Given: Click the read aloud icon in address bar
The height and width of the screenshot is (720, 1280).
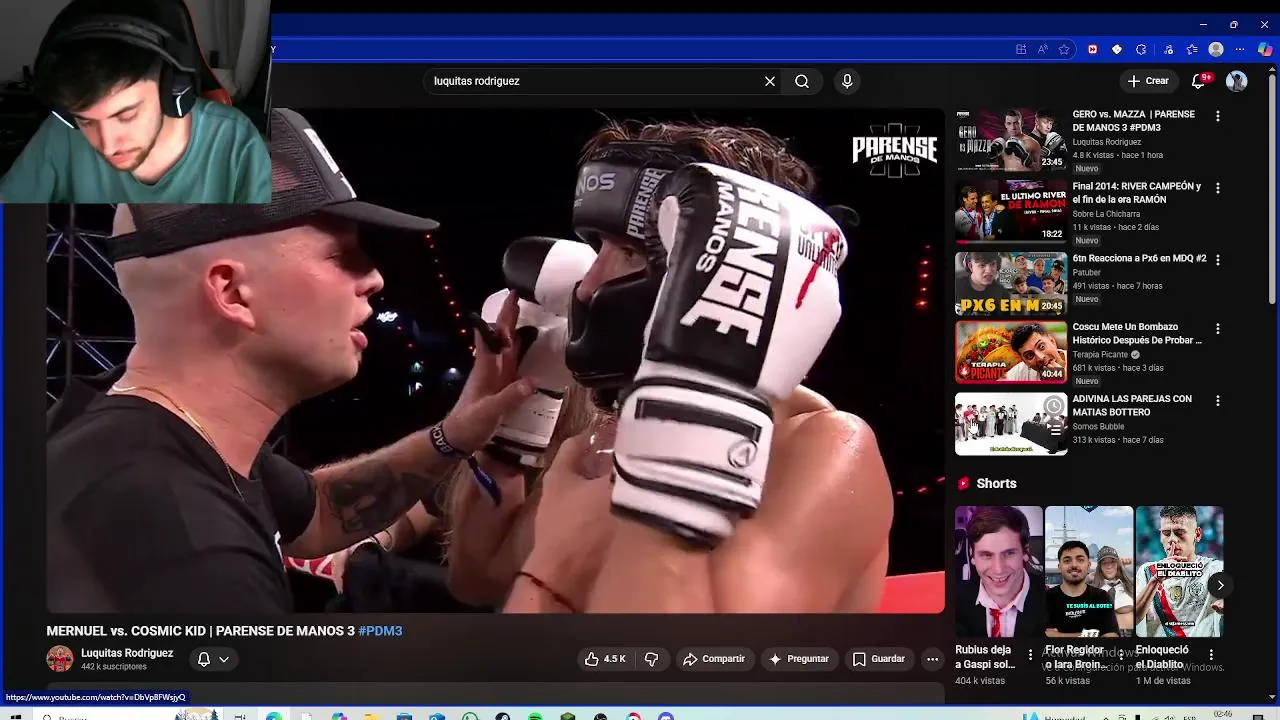Looking at the screenshot, I should click(x=1043, y=49).
